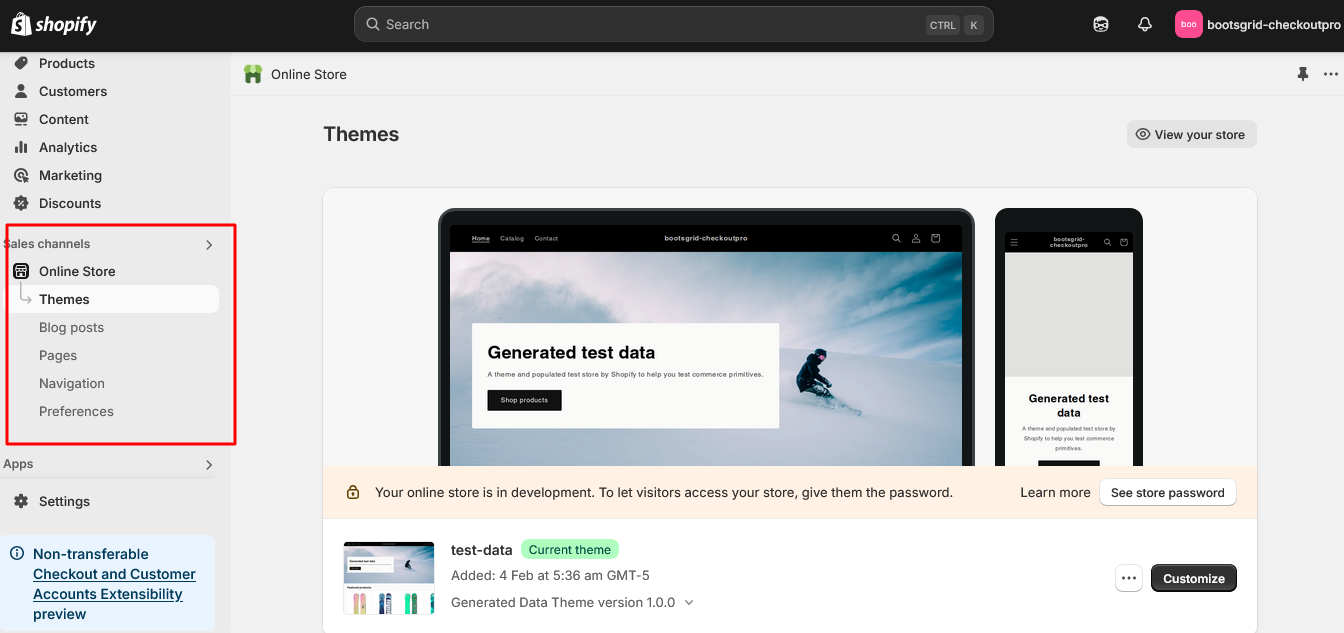Open the bootsgrid-checkoutpro account menu
The height and width of the screenshot is (633, 1344).
pyautogui.click(x=1257, y=25)
